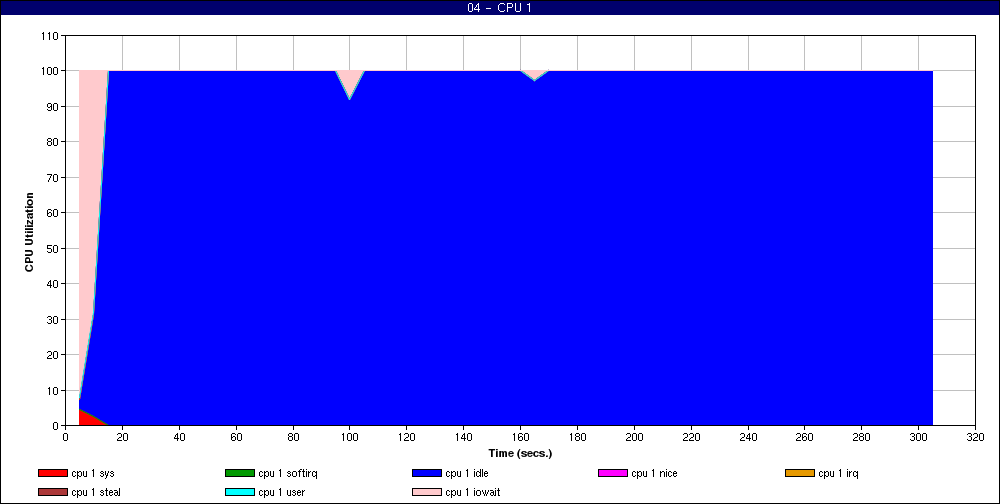This screenshot has height=504, width=1000.
Task: Click the cyan cpu 1 user legend swatch
Action: [240, 493]
